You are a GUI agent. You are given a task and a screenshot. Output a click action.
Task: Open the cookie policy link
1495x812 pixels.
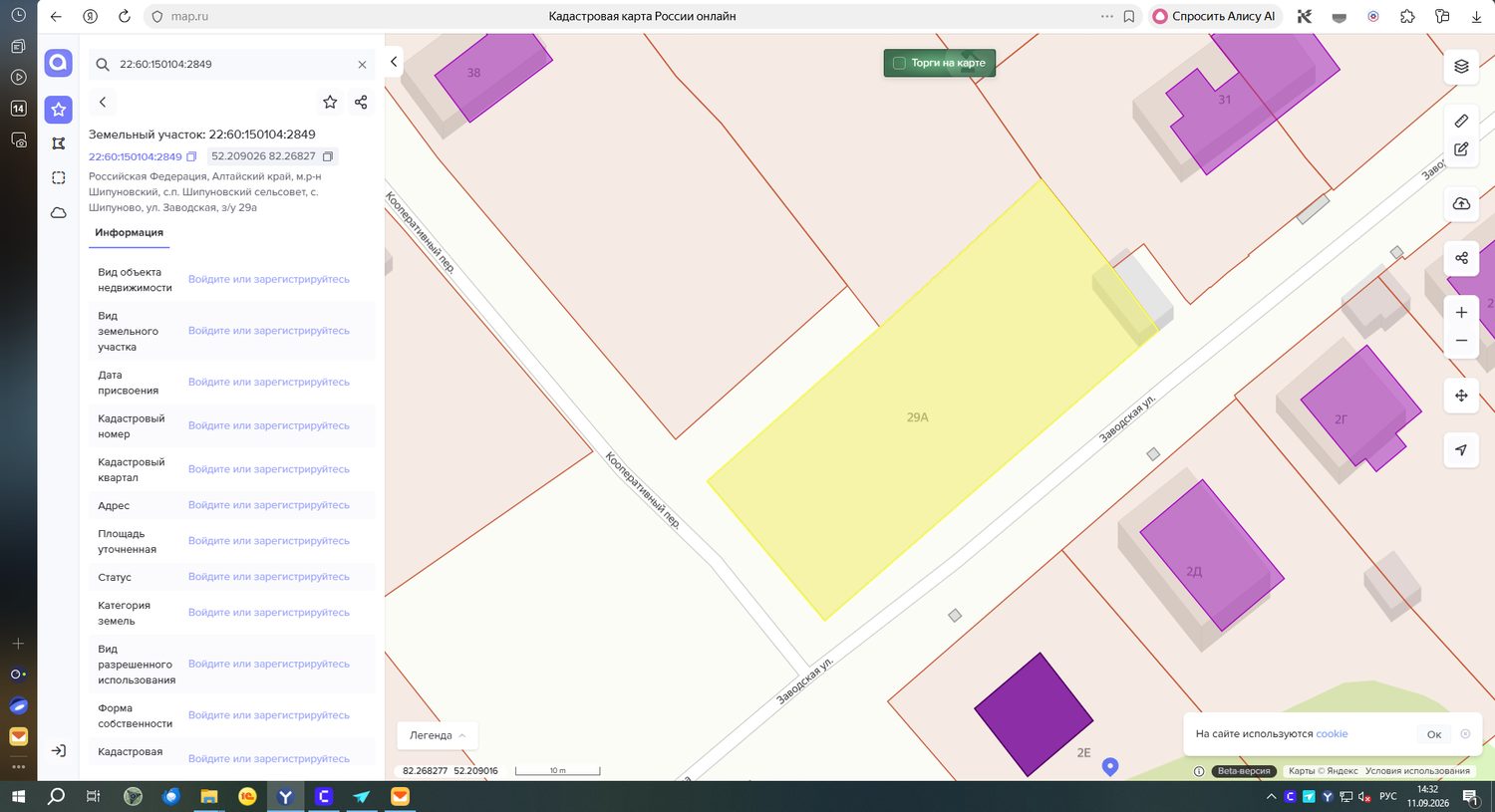1332,734
